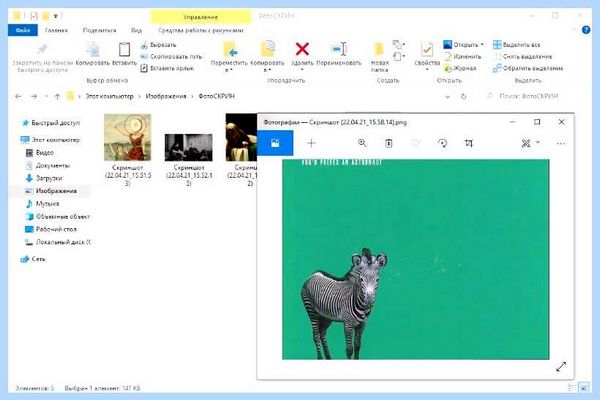Click the Открыть ribbon command
The width and height of the screenshot is (600, 400).
[x=463, y=45]
